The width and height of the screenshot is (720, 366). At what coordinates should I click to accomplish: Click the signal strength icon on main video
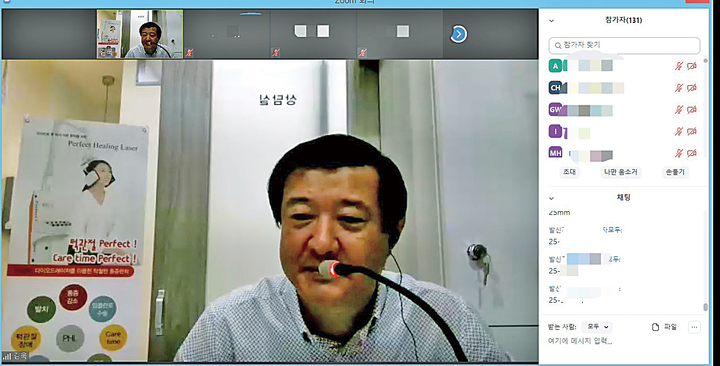pos(7,356)
